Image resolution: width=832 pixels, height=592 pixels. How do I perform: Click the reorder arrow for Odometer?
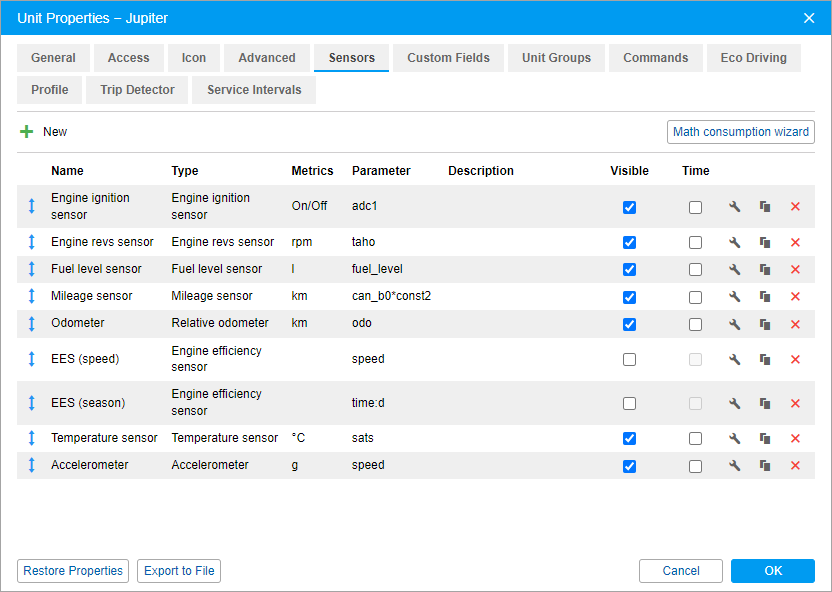(31, 324)
